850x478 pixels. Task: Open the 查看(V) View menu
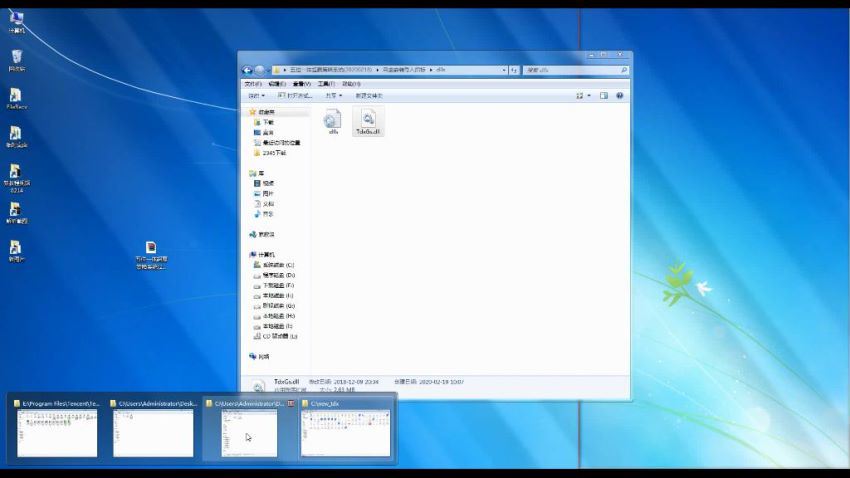(x=301, y=84)
